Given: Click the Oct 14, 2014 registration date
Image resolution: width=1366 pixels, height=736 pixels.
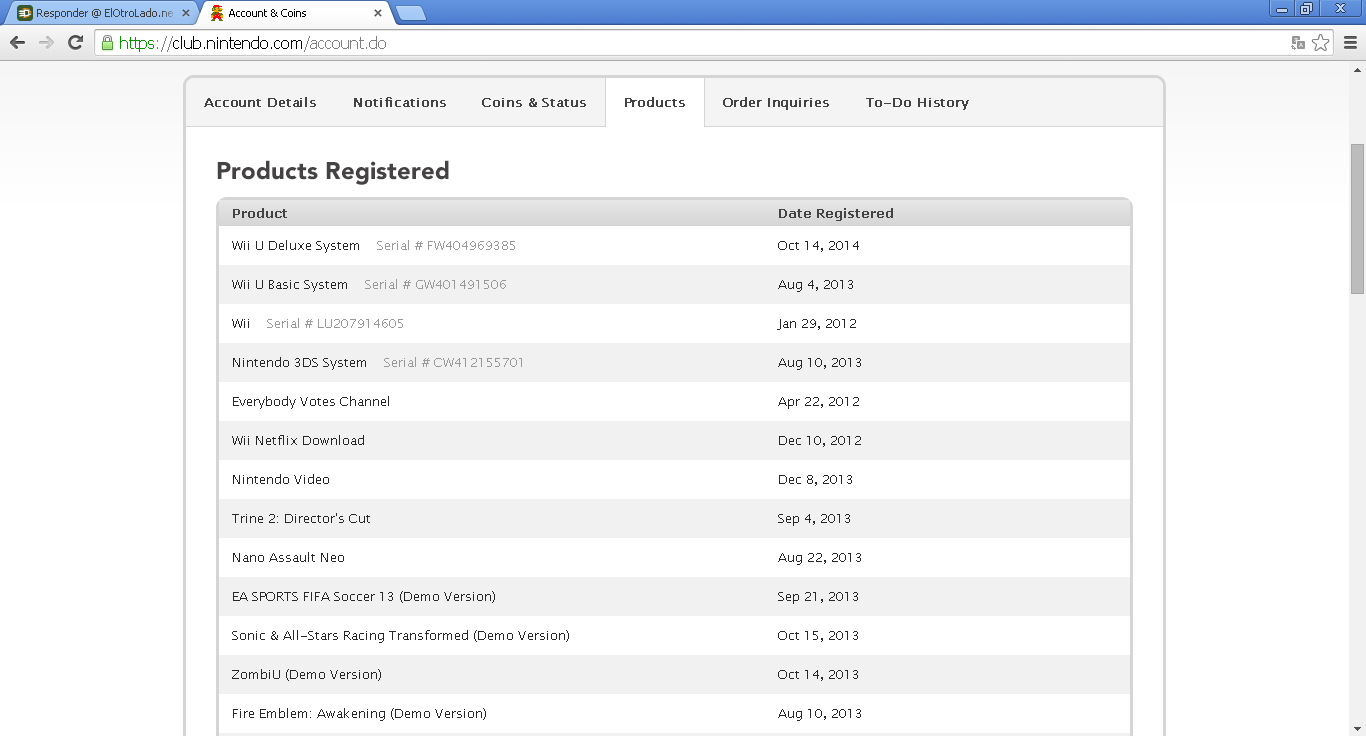Looking at the screenshot, I should point(818,245).
